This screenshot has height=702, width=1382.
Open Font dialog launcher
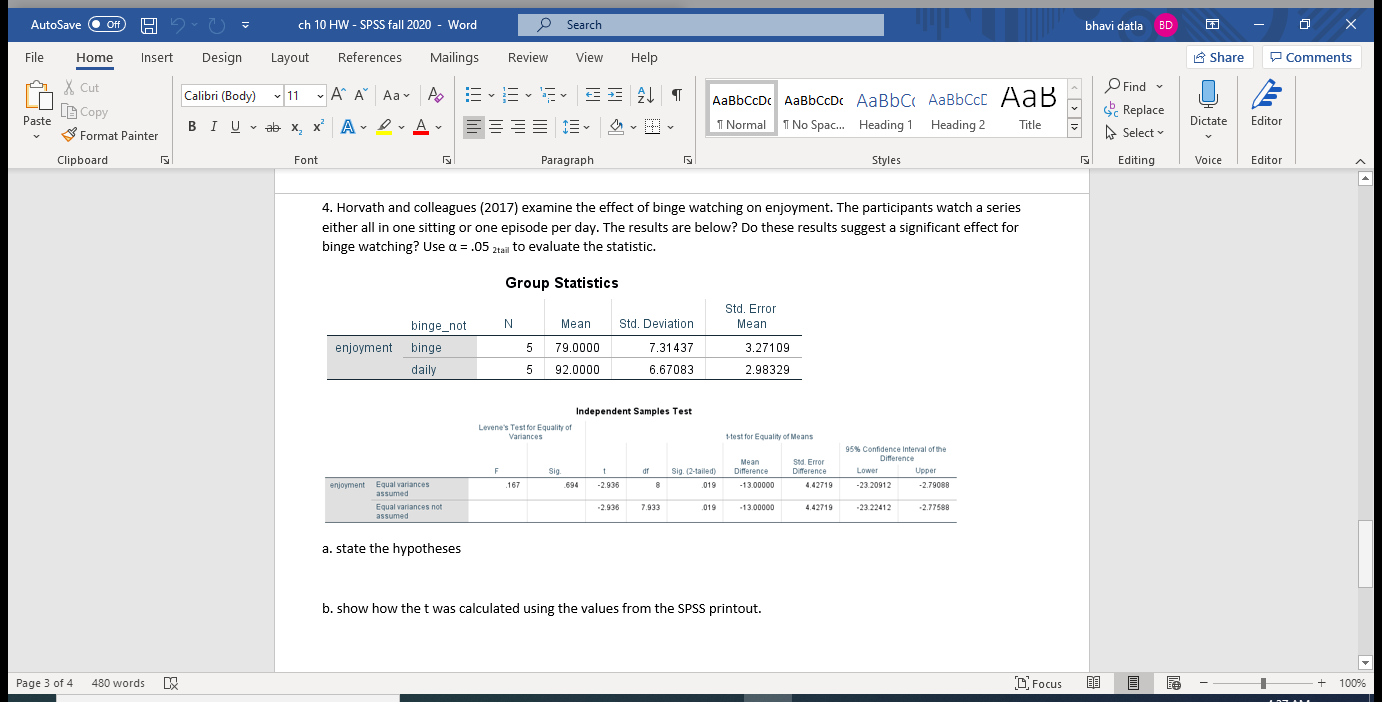[447, 160]
